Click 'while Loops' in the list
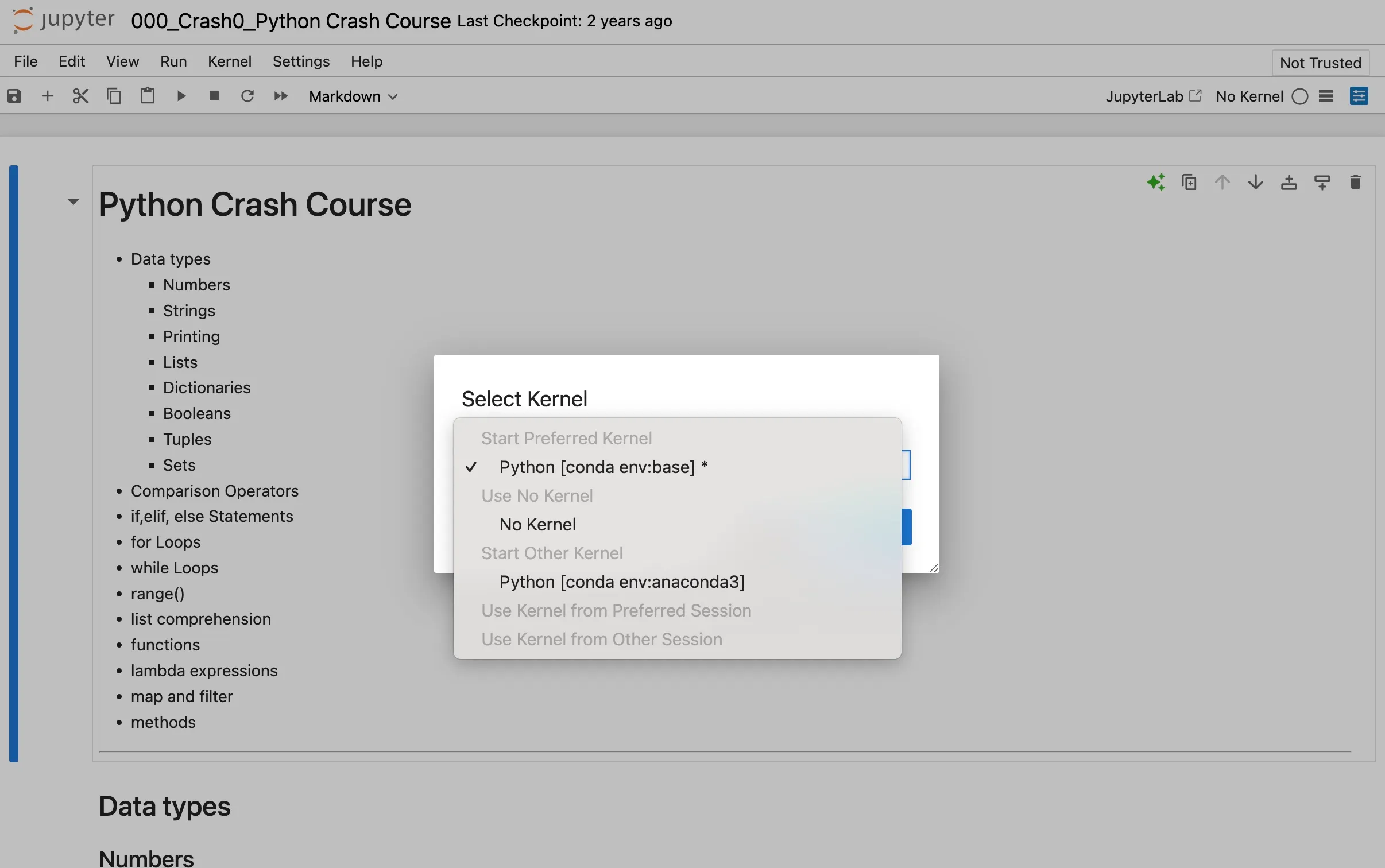Screen dimensions: 1385x868 [x=175, y=568]
